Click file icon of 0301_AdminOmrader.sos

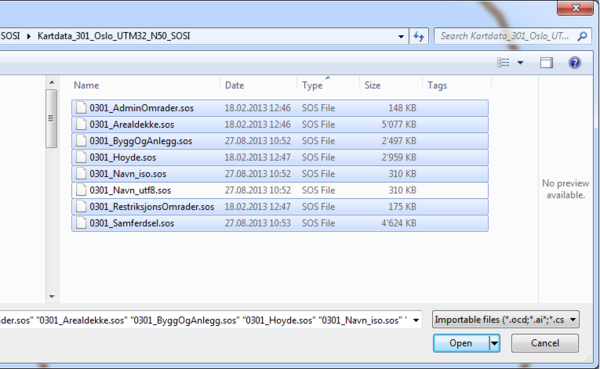(x=81, y=108)
